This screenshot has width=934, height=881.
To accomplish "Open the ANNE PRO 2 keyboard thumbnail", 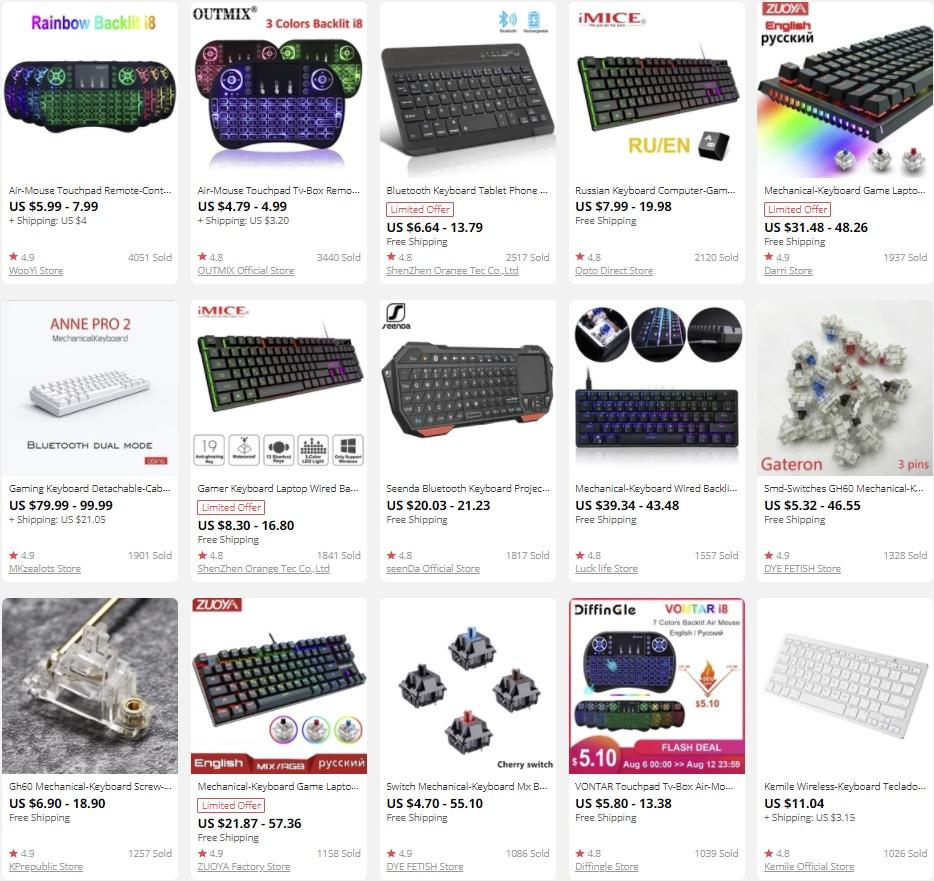I will pos(90,388).
